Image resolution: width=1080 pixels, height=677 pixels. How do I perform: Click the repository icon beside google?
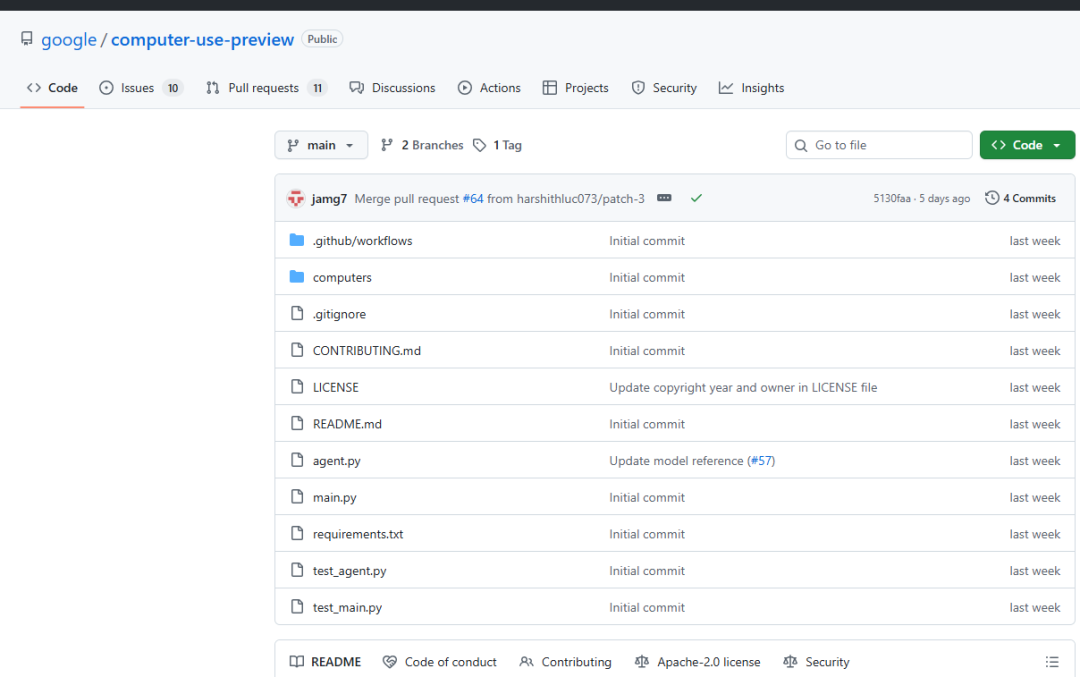[x=27, y=39]
